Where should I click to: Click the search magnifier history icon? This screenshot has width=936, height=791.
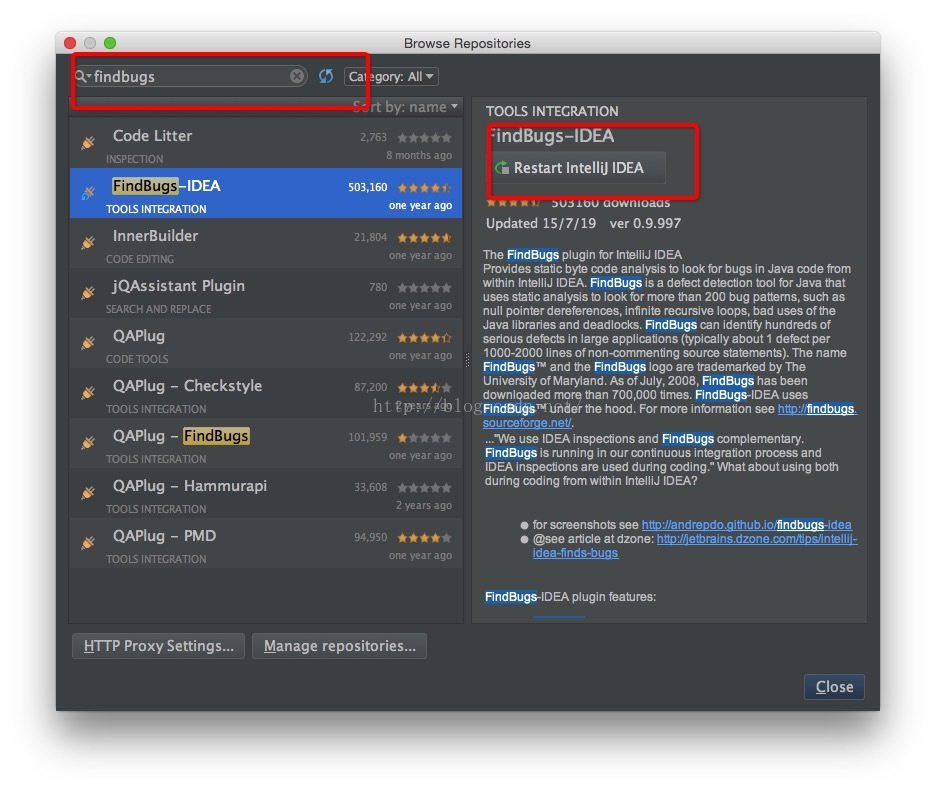click(x=82, y=76)
